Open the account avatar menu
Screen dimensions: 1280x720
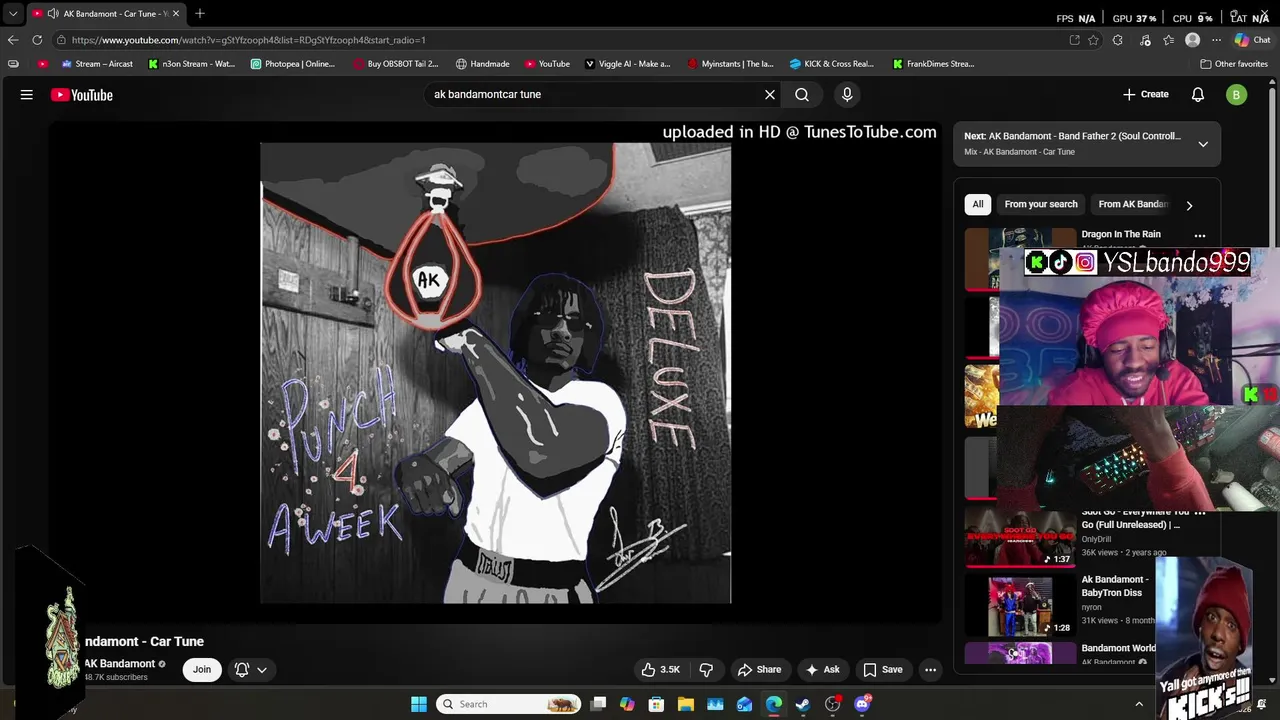[1237, 95]
